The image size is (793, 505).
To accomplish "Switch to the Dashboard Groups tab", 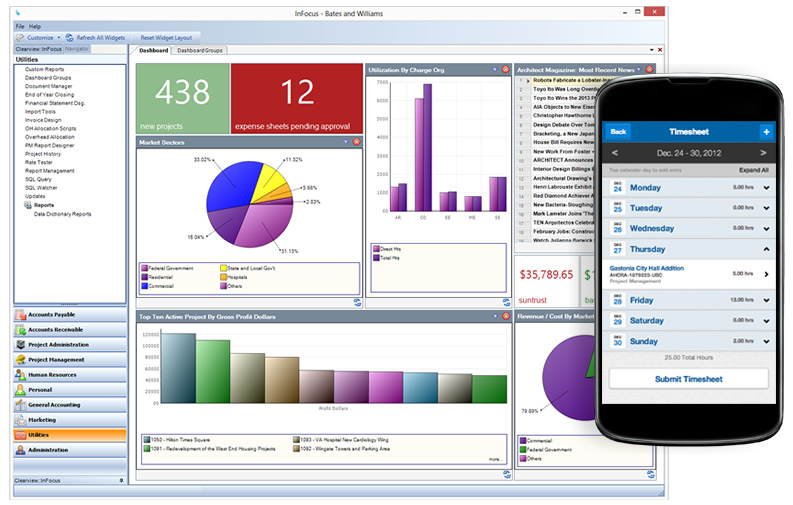I will (x=200, y=51).
